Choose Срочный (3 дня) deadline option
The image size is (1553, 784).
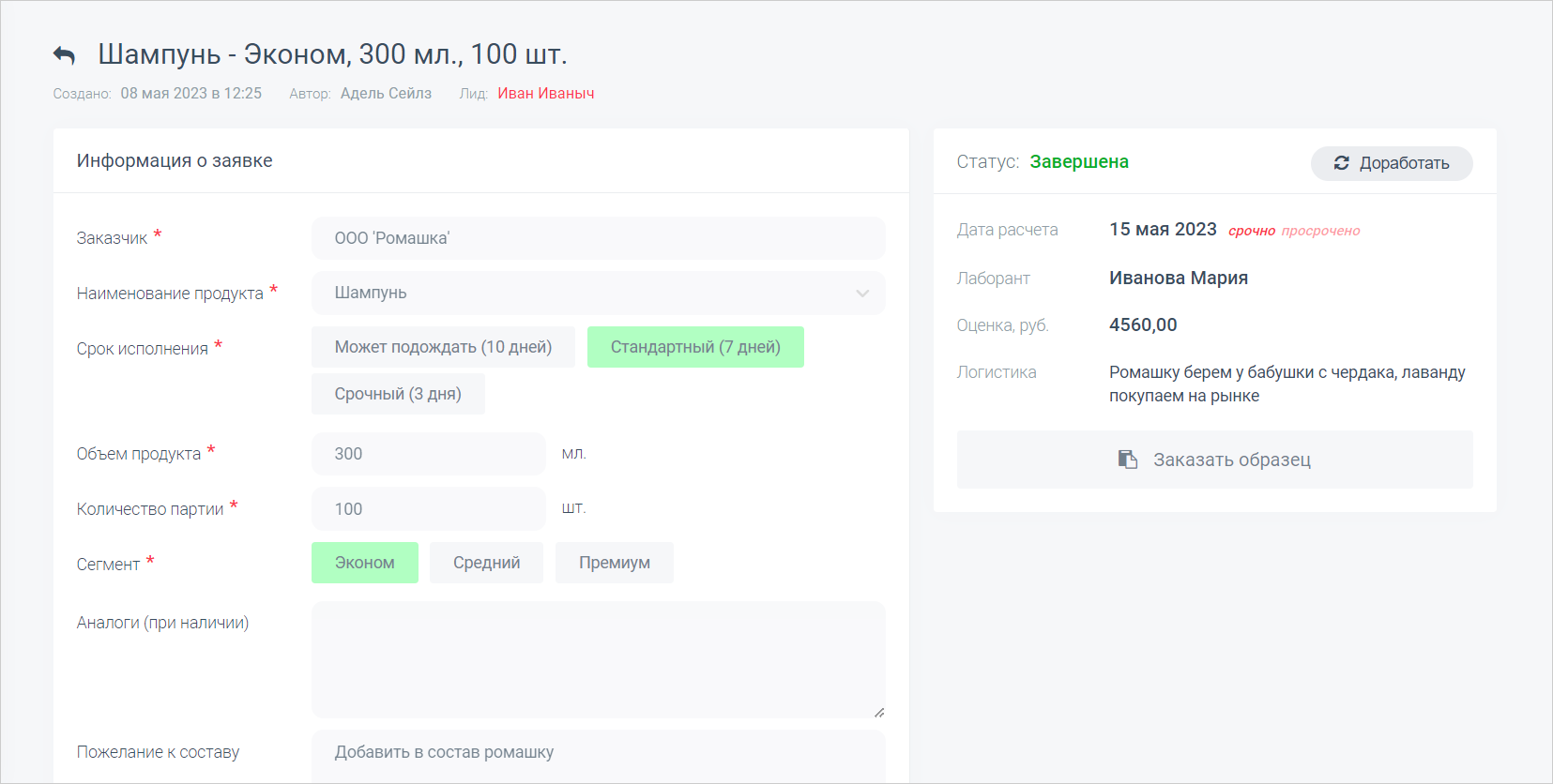[x=398, y=394]
